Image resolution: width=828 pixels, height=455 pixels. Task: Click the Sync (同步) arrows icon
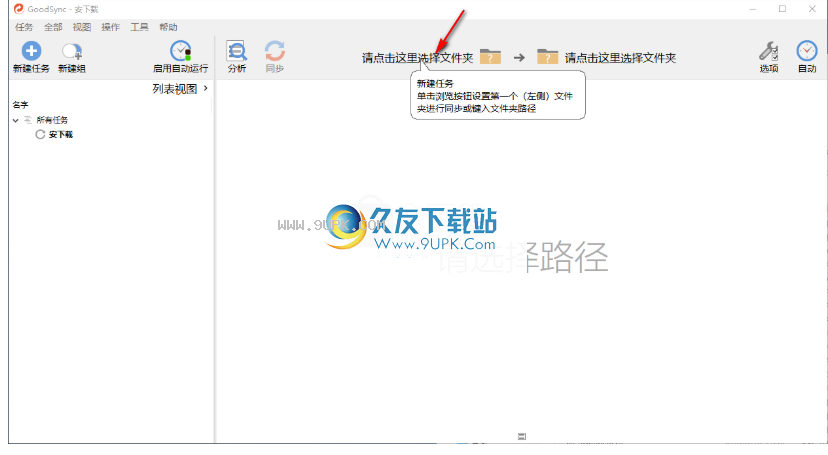(275, 51)
